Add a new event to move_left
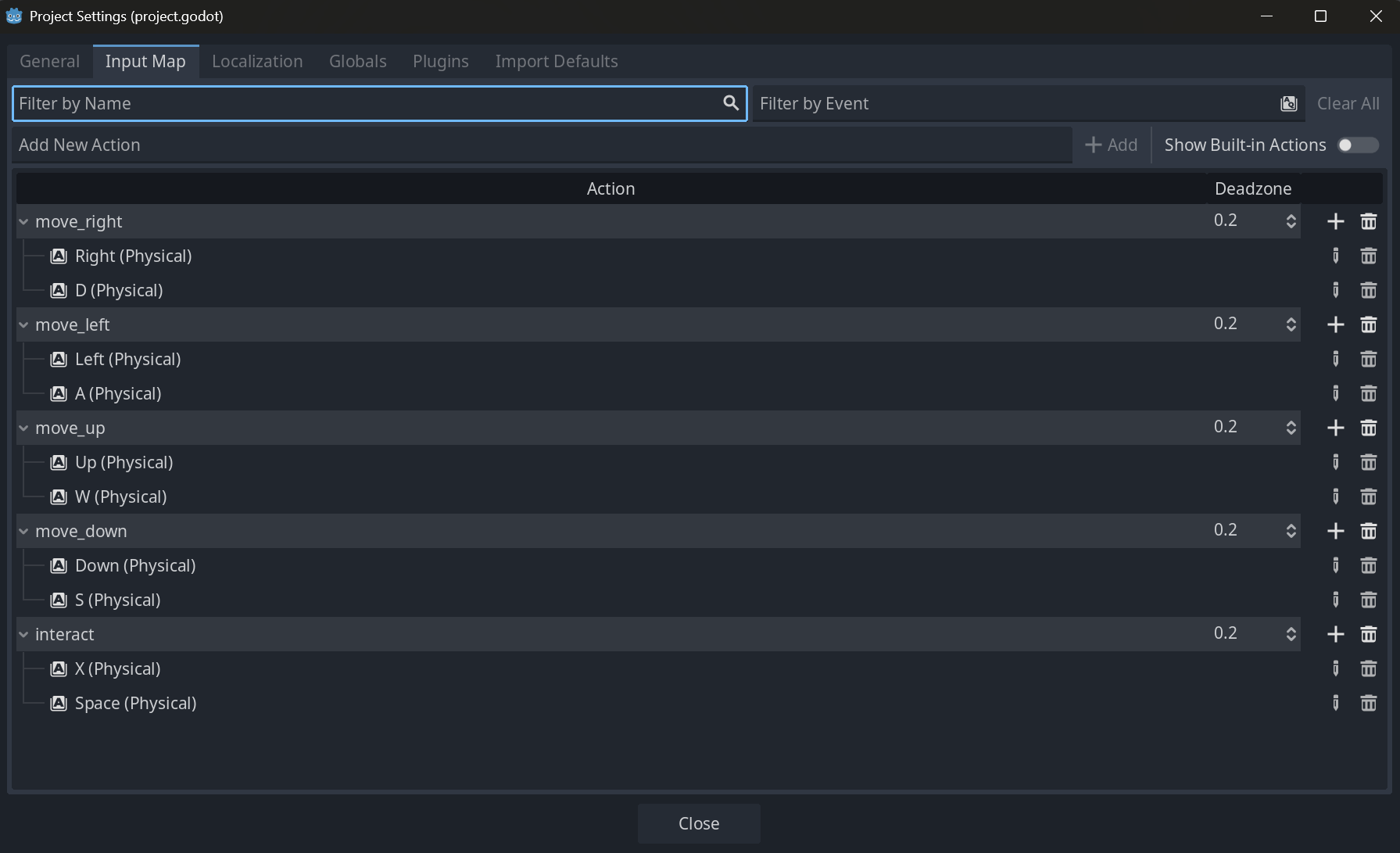 pyautogui.click(x=1335, y=324)
